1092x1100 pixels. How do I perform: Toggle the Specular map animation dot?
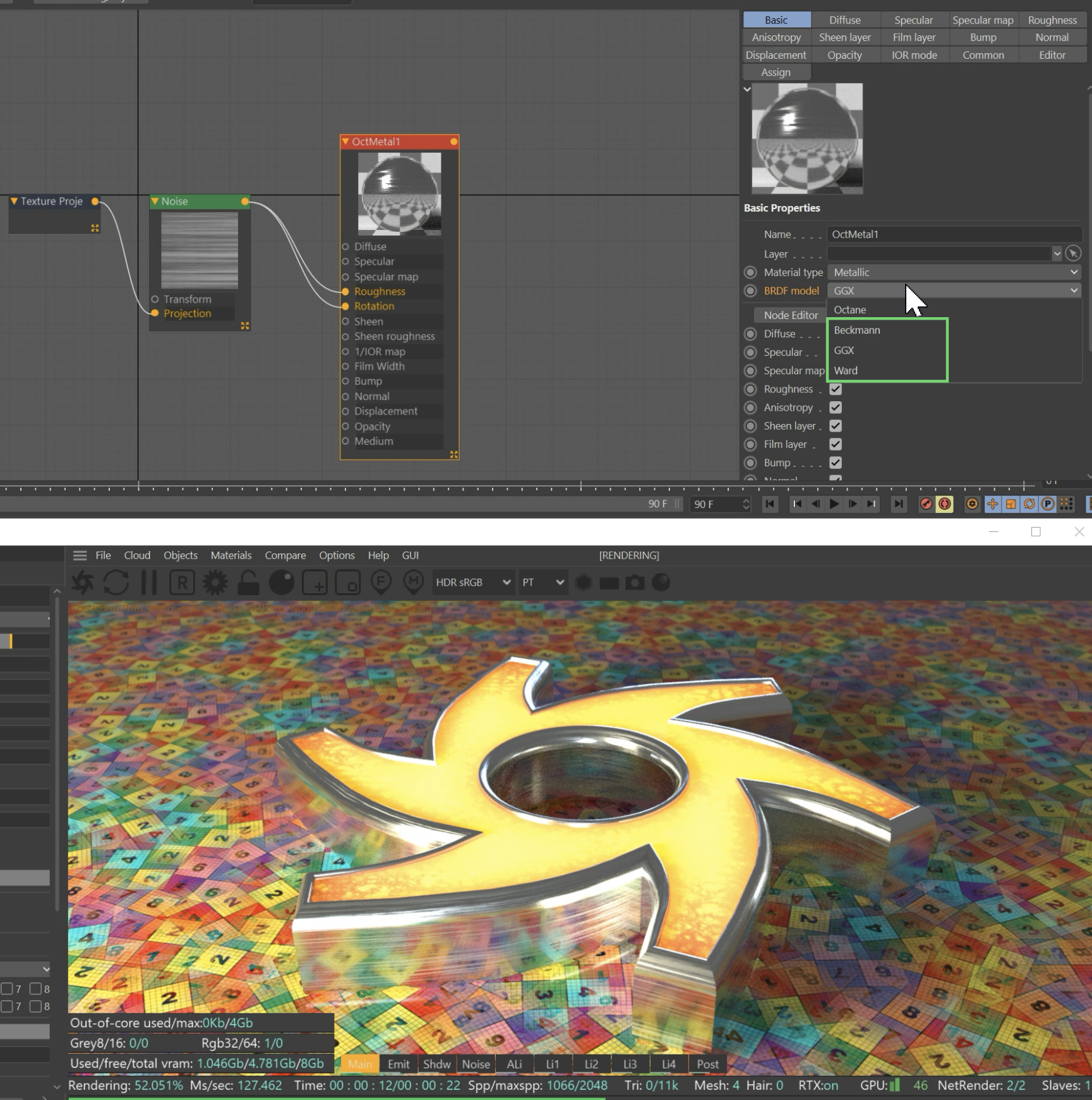point(750,371)
